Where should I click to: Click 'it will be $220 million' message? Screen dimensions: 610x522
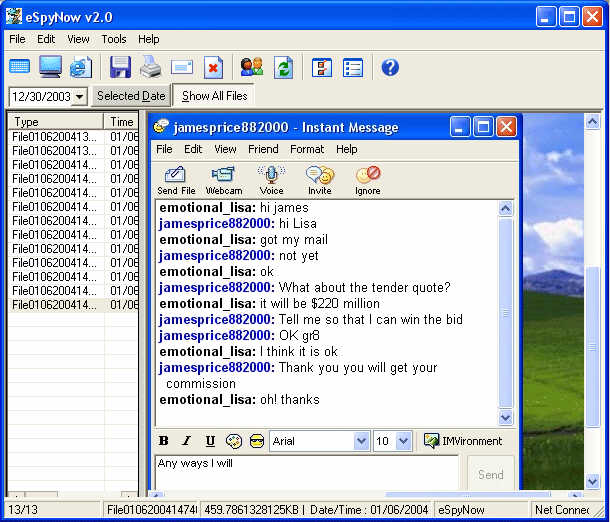point(320,303)
